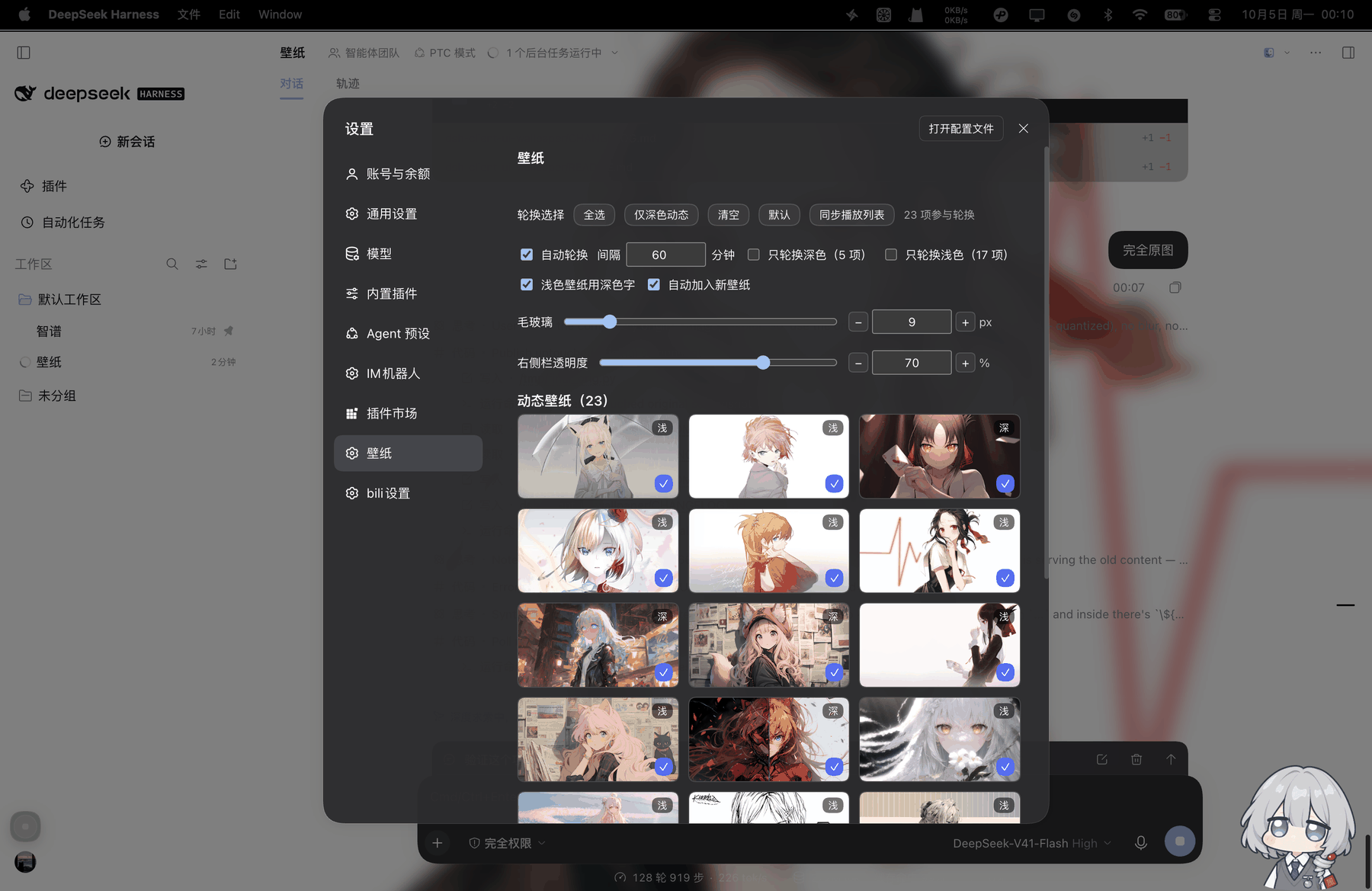
Task: Click the round stop button beside microphone
Action: point(1180,841)
